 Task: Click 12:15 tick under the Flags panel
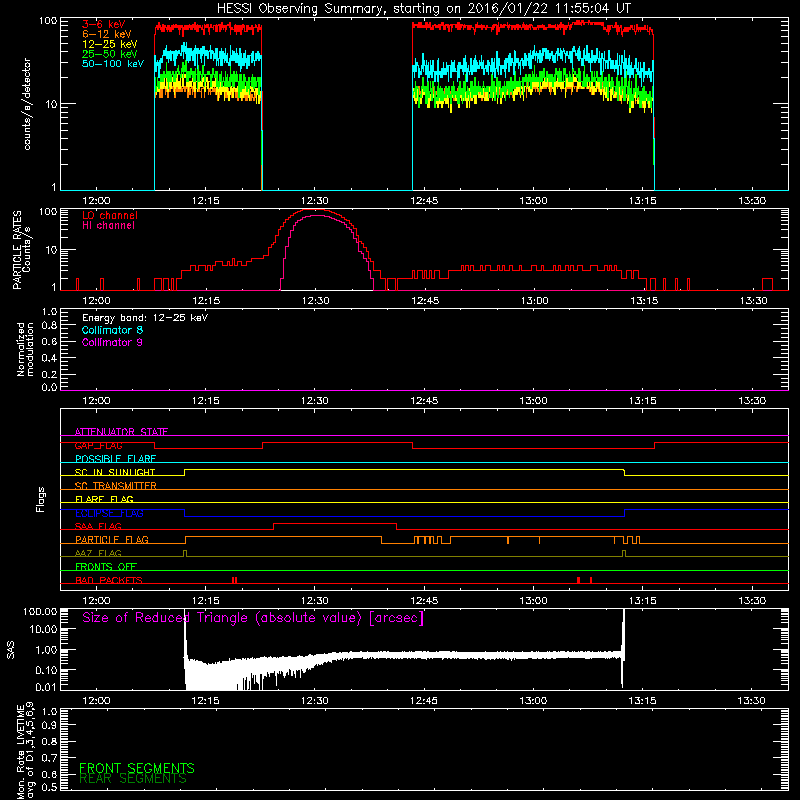(206, 601)
